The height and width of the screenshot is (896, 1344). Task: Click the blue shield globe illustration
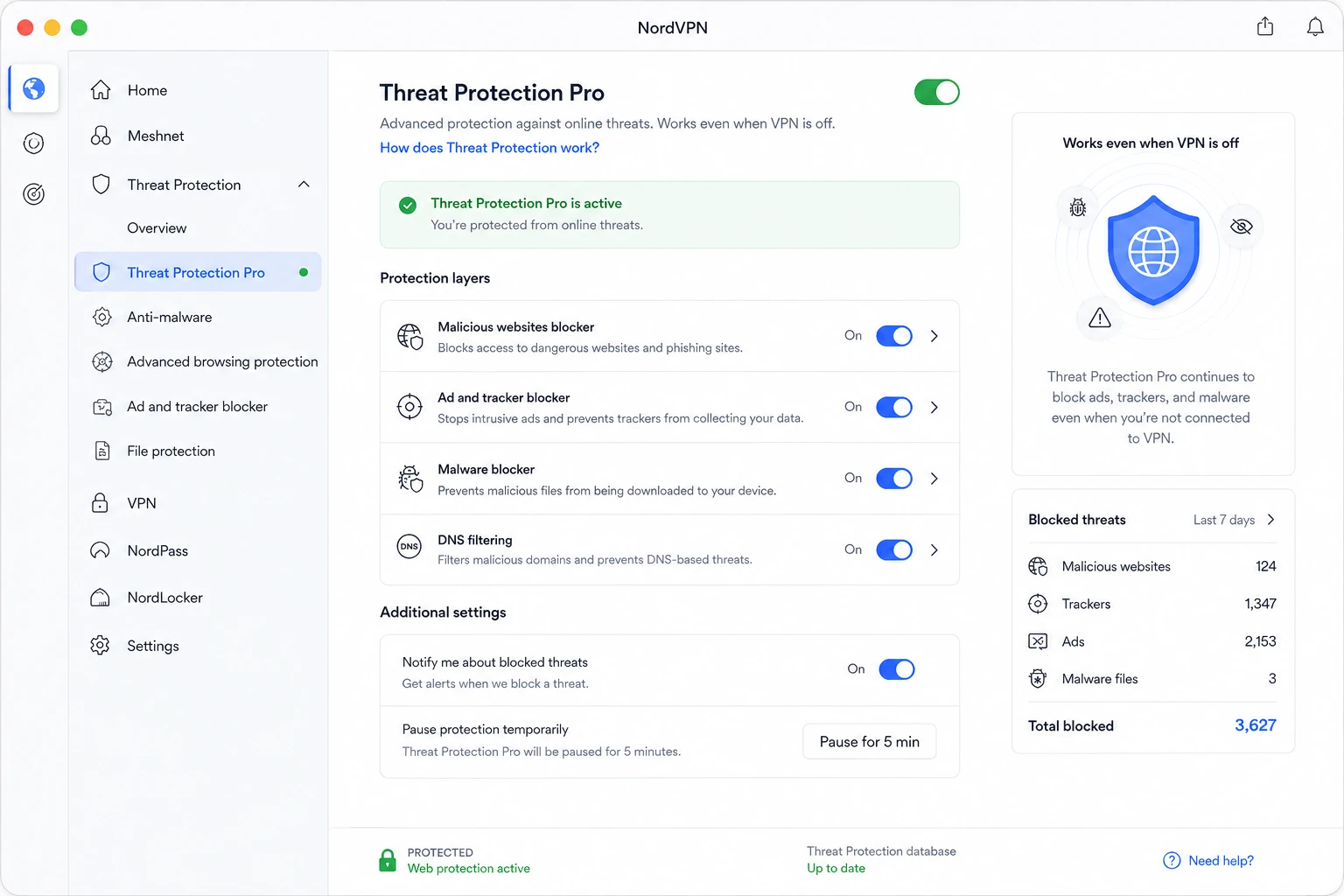point(1153,250)
